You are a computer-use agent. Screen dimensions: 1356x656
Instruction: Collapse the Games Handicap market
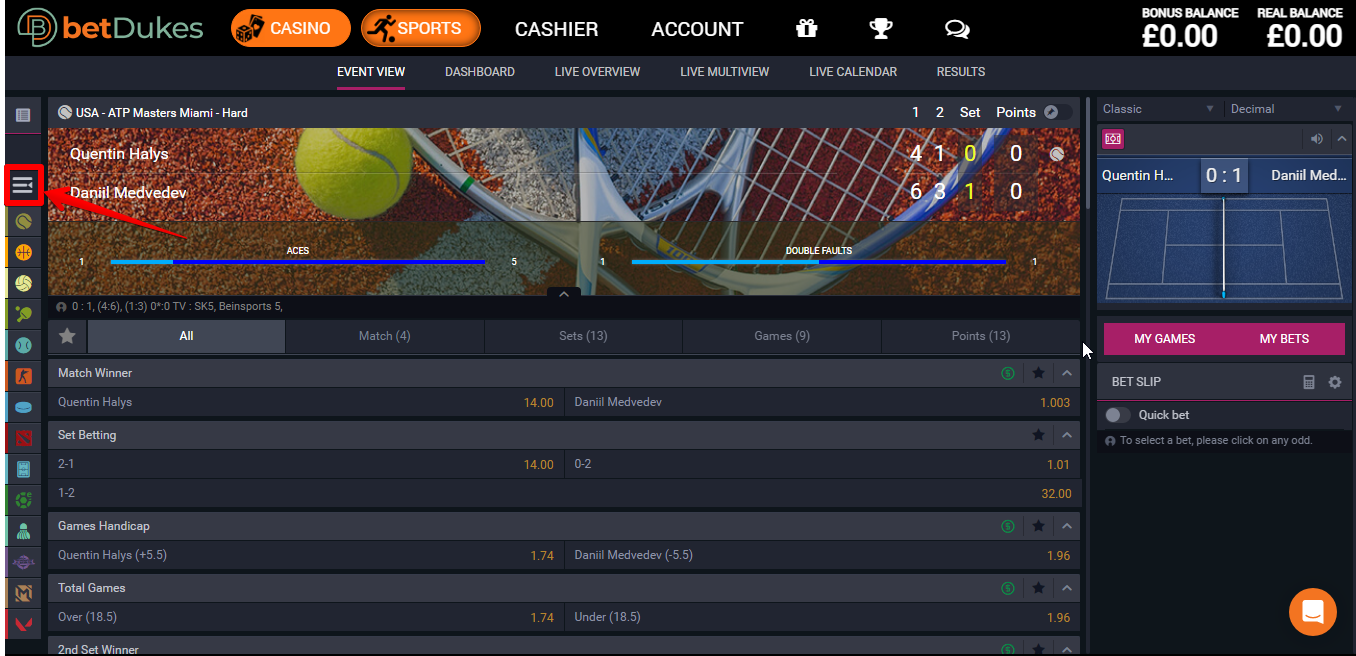pos(1066,526)
